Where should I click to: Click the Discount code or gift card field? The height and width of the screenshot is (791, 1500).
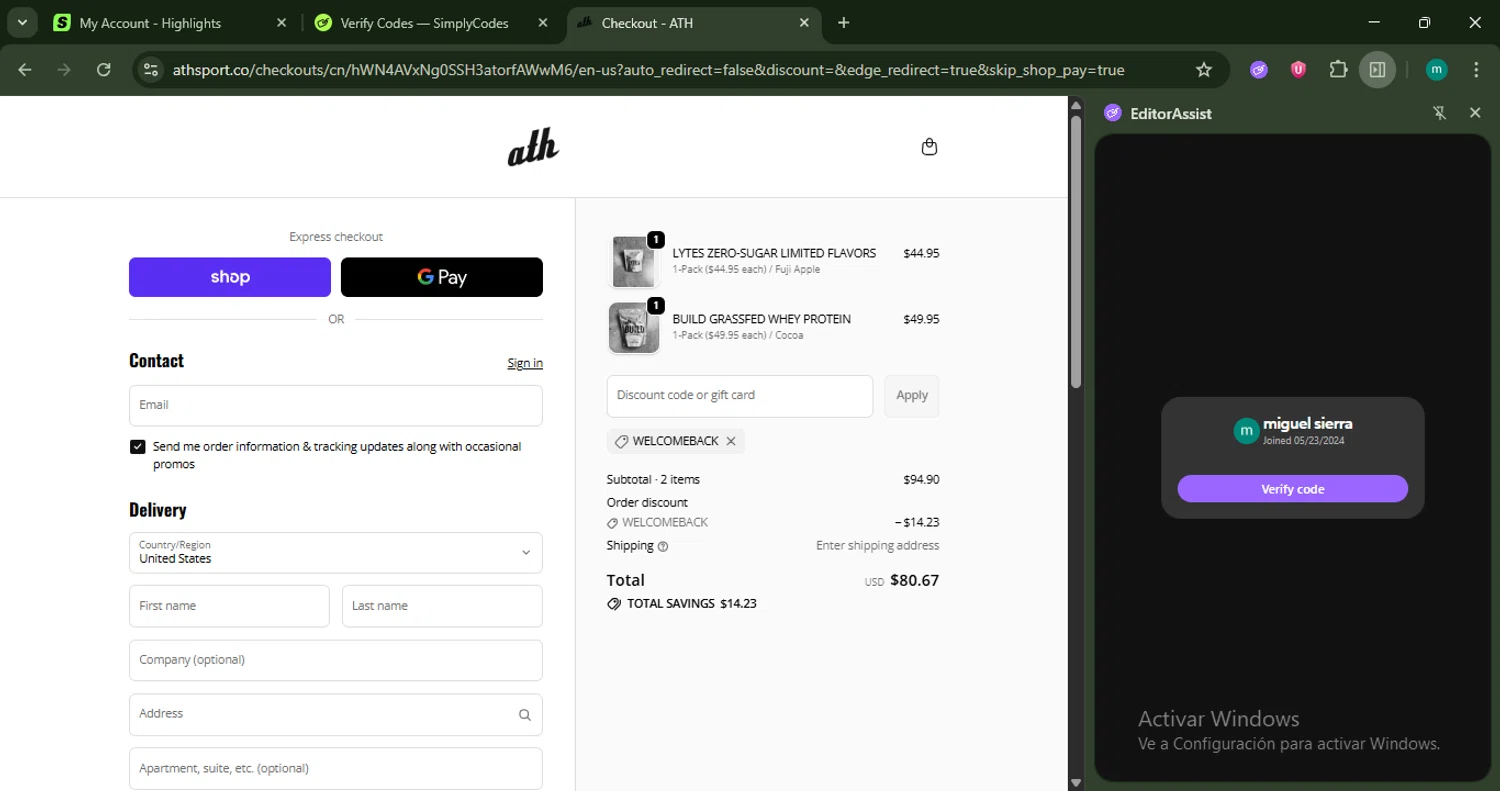click(740, 396)
